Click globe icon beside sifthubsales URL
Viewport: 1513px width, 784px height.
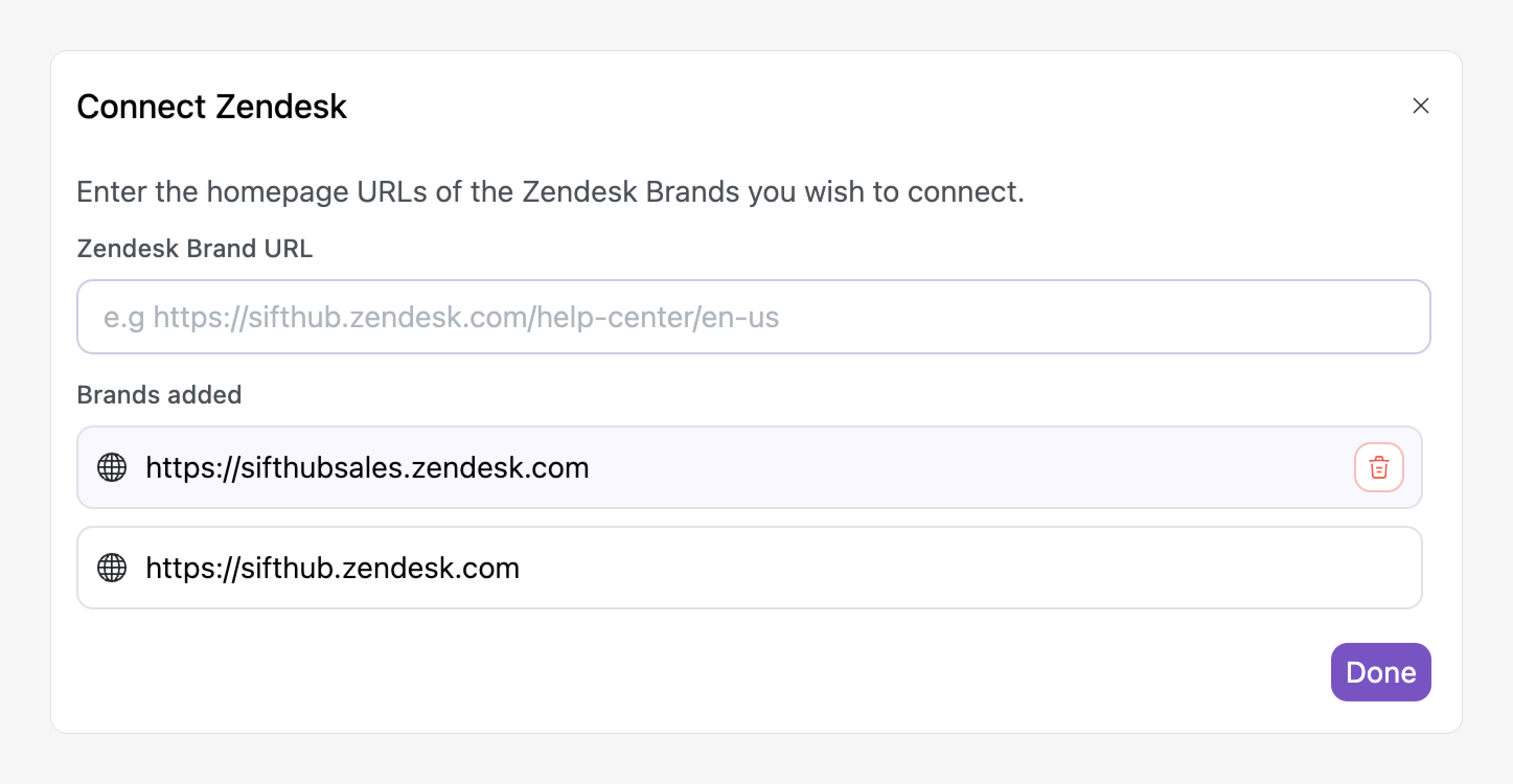[111, 467]
